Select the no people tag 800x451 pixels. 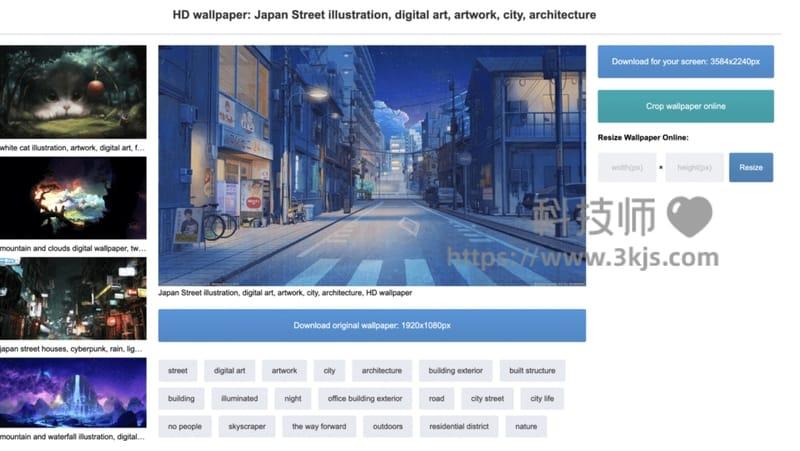185,427
